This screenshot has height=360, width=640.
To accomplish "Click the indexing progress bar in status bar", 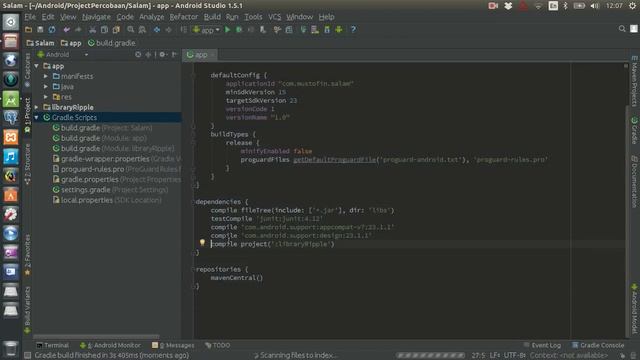I will [x=430, y=356].
